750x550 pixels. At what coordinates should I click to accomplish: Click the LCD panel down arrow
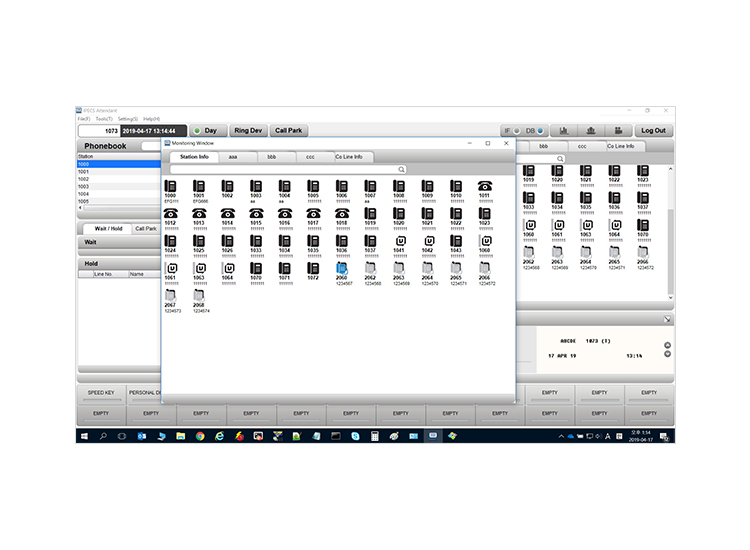click(x=667, y=354)
